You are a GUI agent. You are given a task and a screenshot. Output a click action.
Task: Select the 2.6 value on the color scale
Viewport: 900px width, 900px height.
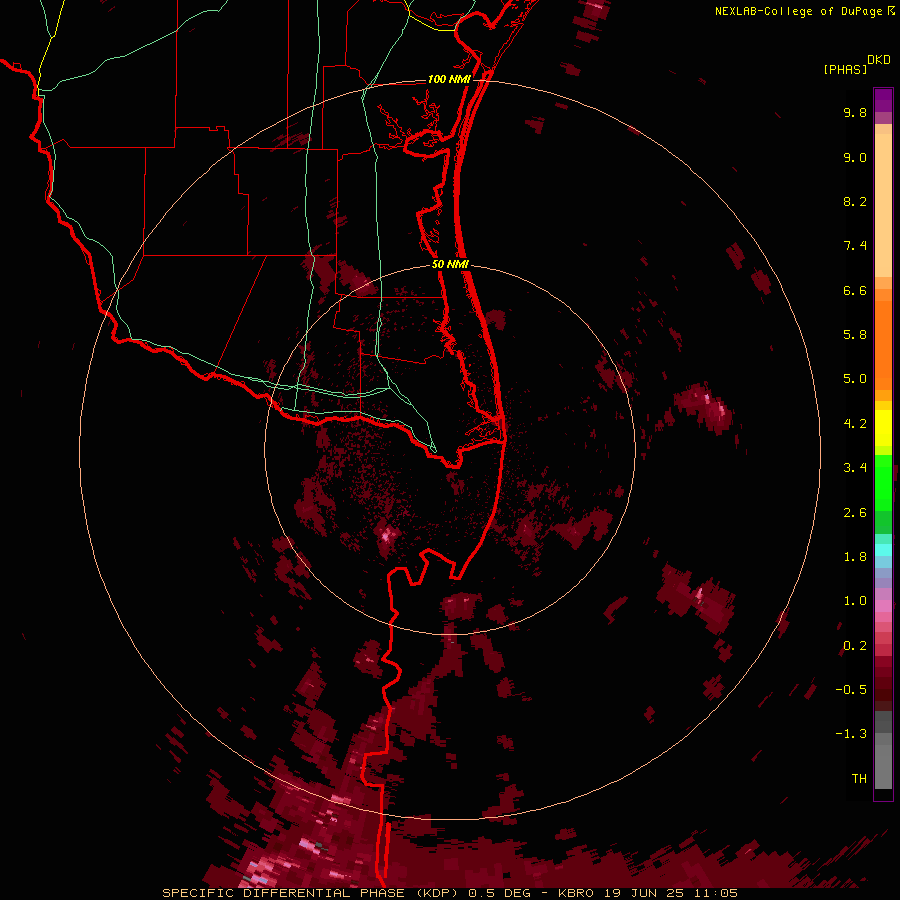click(855, 513)
